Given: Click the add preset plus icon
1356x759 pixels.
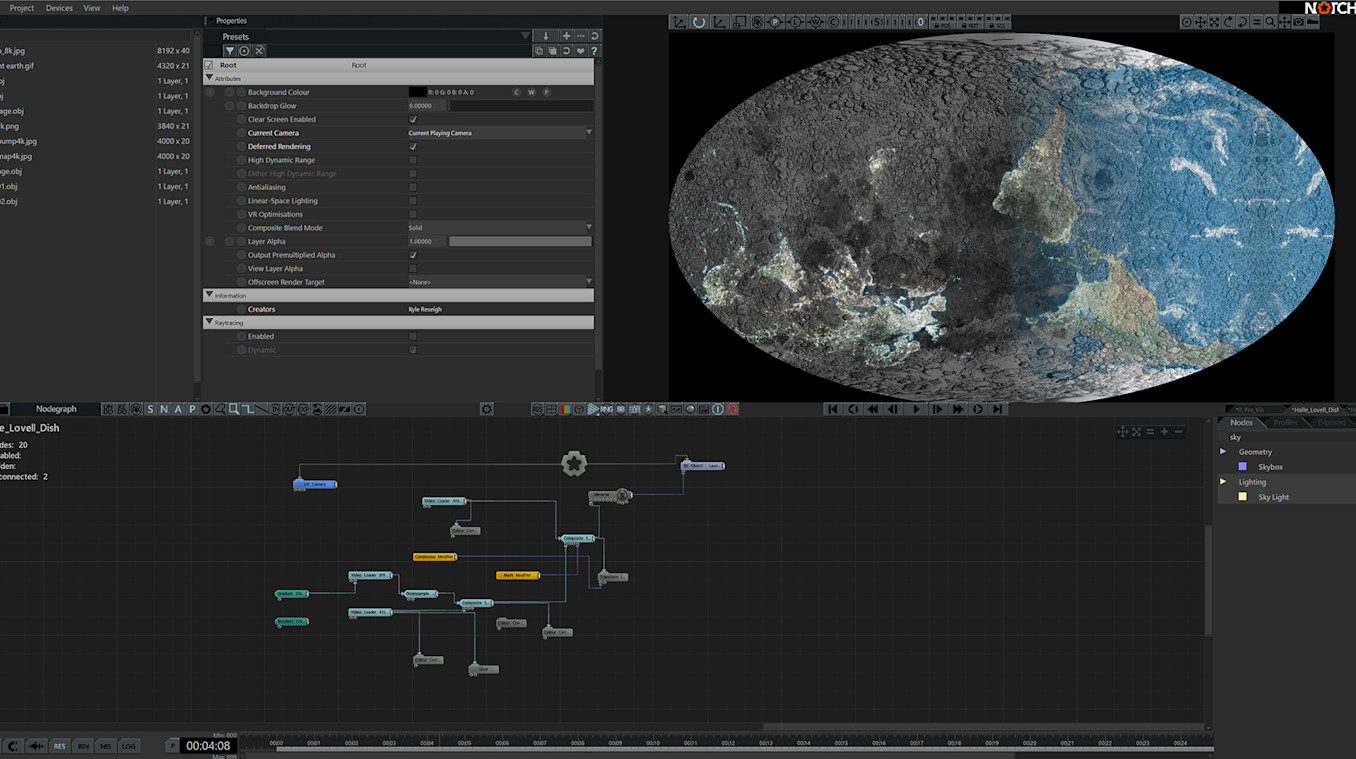Looking at the screenshot, I should (x=566, y=37).
